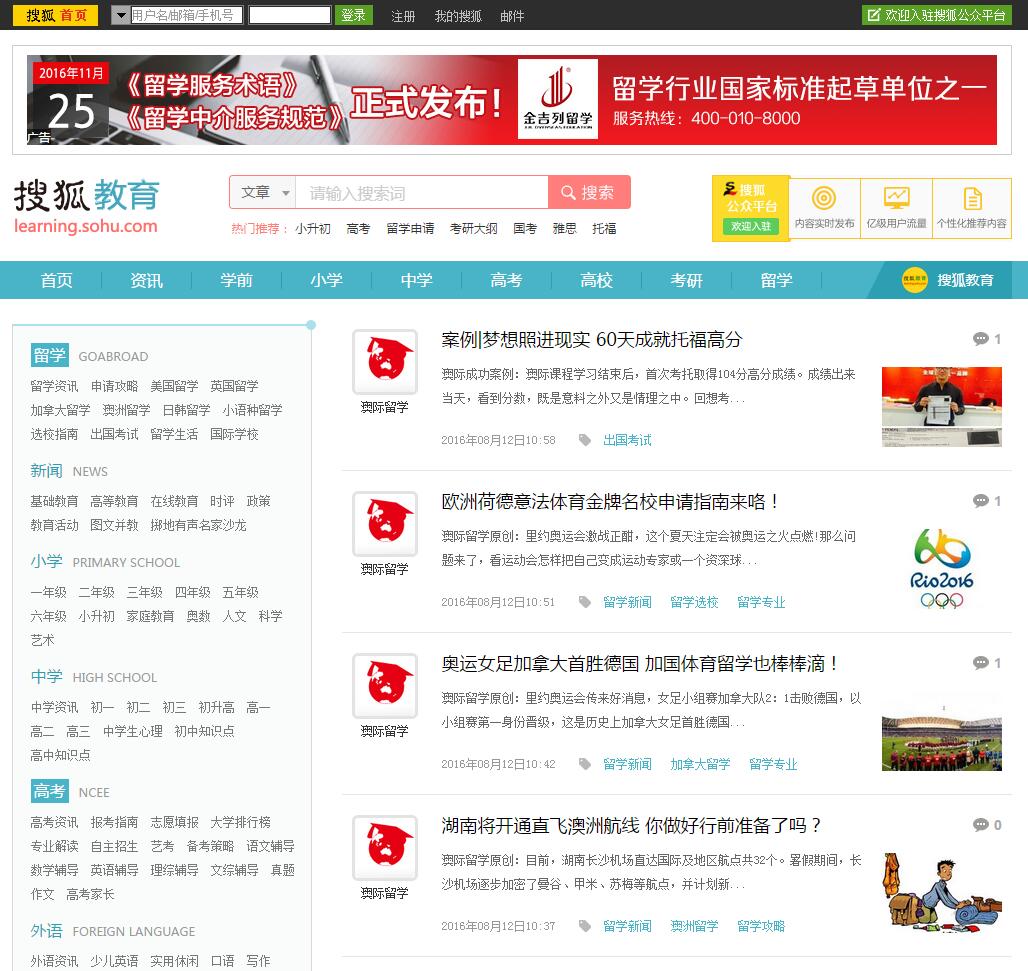Open the 中学 navigation tab

coord(416,281)
